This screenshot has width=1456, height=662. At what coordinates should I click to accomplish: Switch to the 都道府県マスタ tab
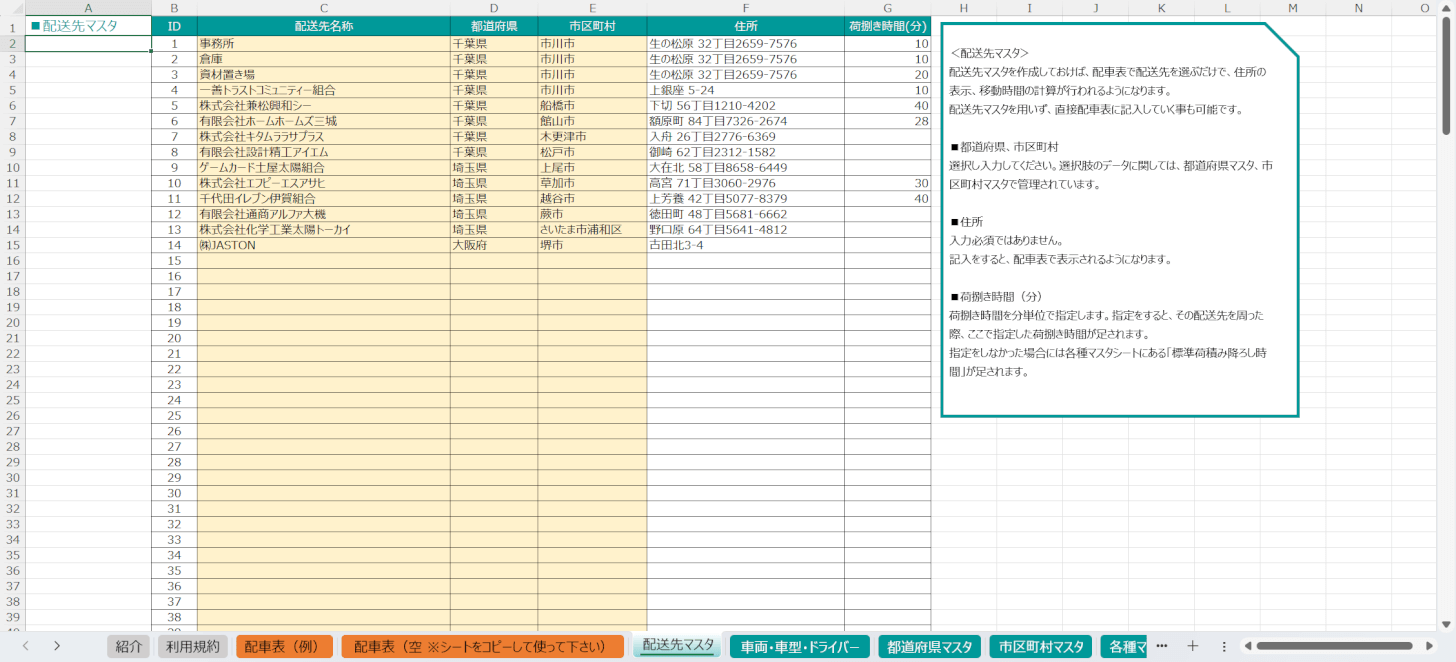coord(929,647)
